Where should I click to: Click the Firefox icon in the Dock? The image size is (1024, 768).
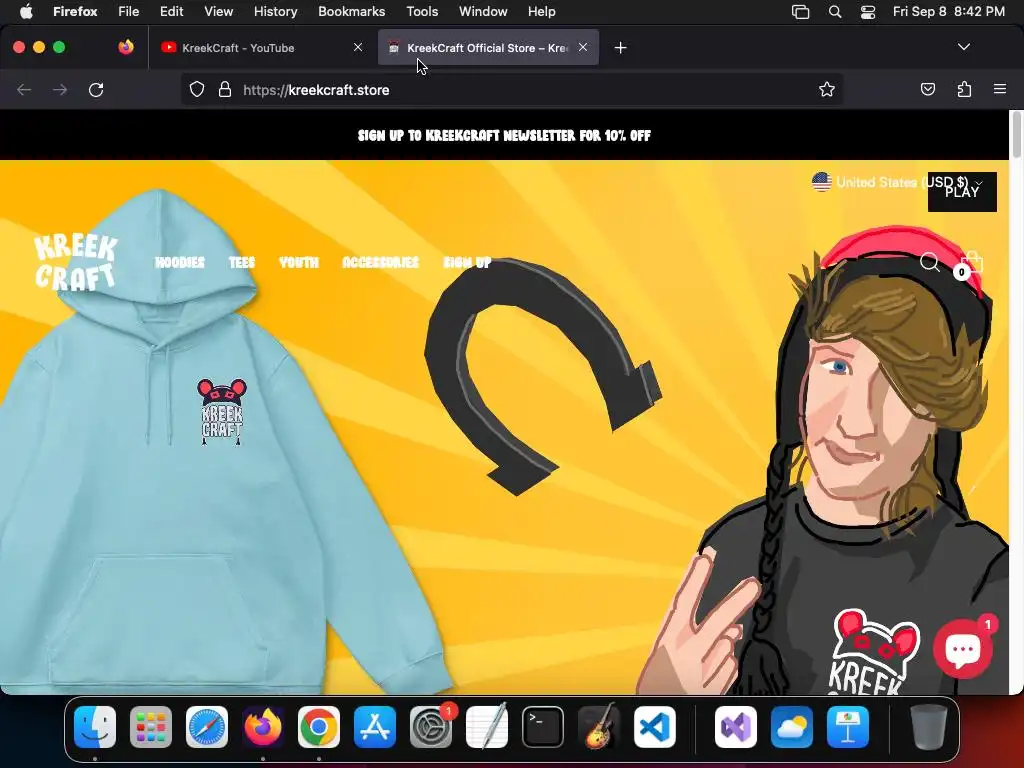(263, 727)
